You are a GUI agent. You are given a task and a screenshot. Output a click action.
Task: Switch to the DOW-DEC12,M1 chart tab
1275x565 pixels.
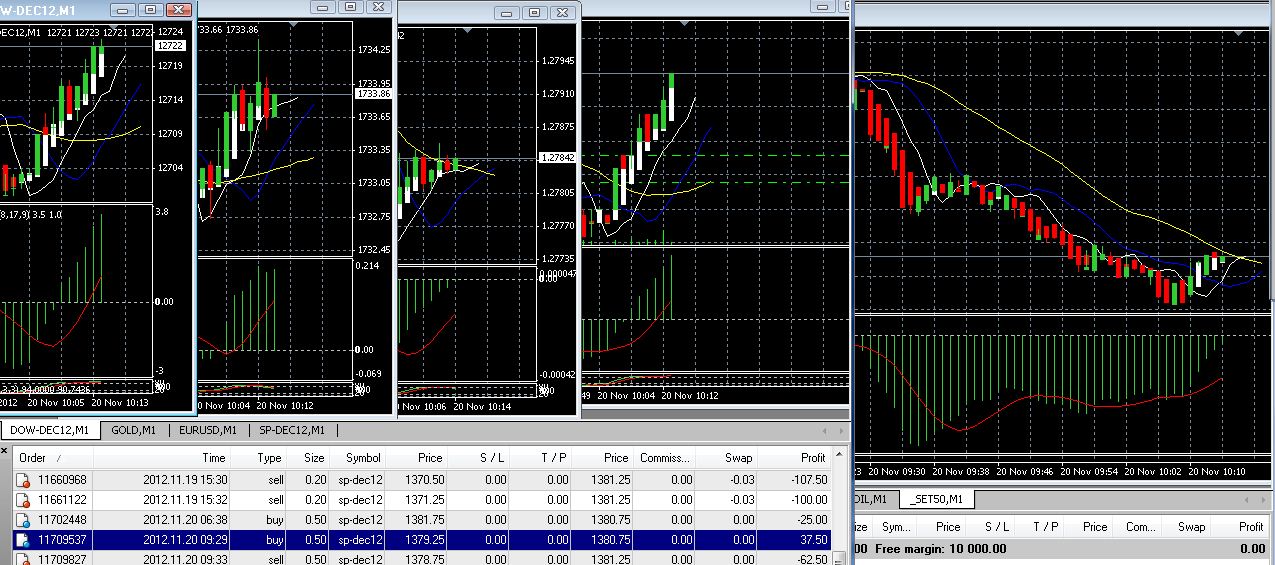tap(50, 430)
